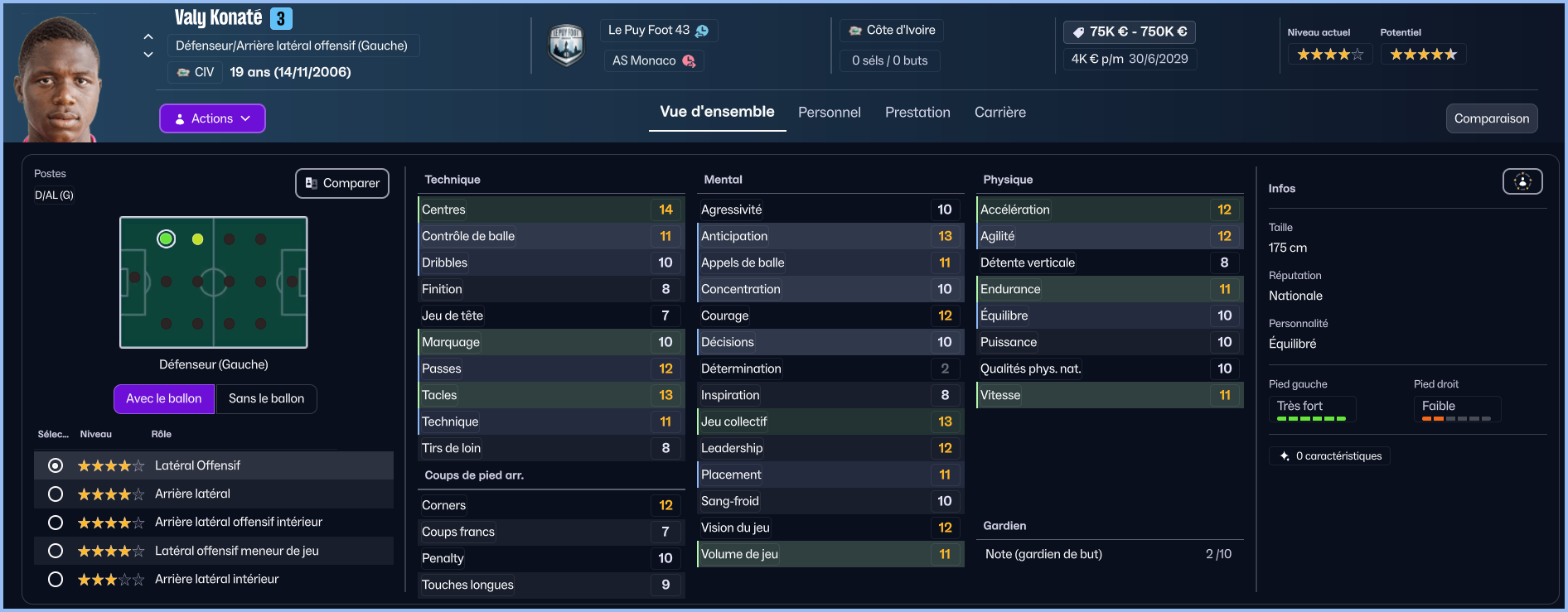Click the sparkle icon beside 0 caractéristiques
1568x612 pixels.
click(x=1285, y=456)
